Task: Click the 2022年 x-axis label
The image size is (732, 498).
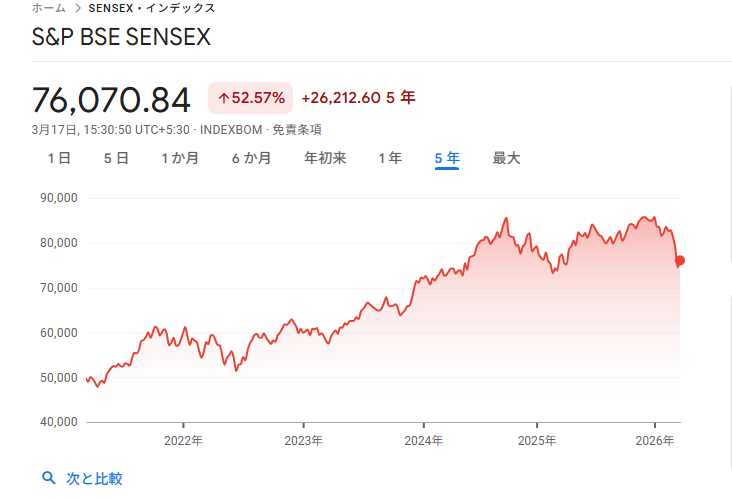Action: point(183,439)
